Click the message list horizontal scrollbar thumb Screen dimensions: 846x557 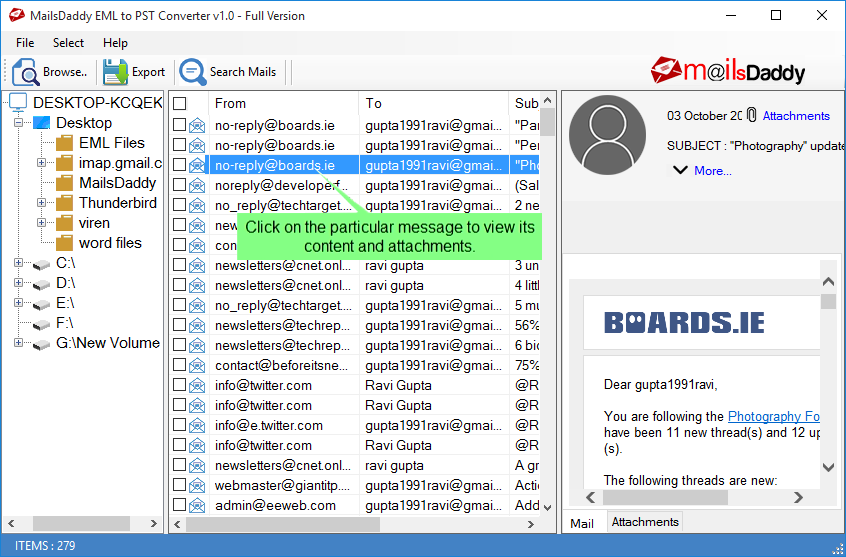point(283,524)
